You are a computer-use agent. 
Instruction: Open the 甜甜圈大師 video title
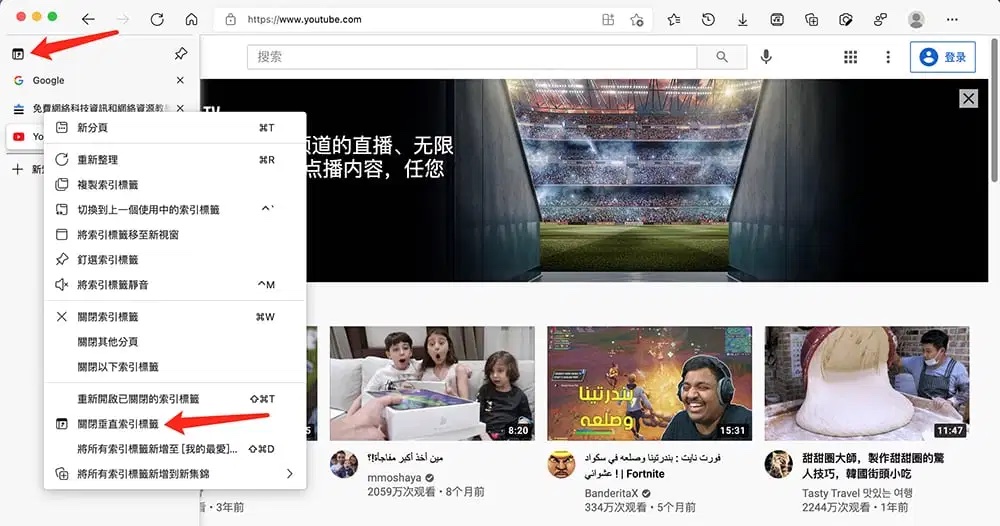coord(873,465)
